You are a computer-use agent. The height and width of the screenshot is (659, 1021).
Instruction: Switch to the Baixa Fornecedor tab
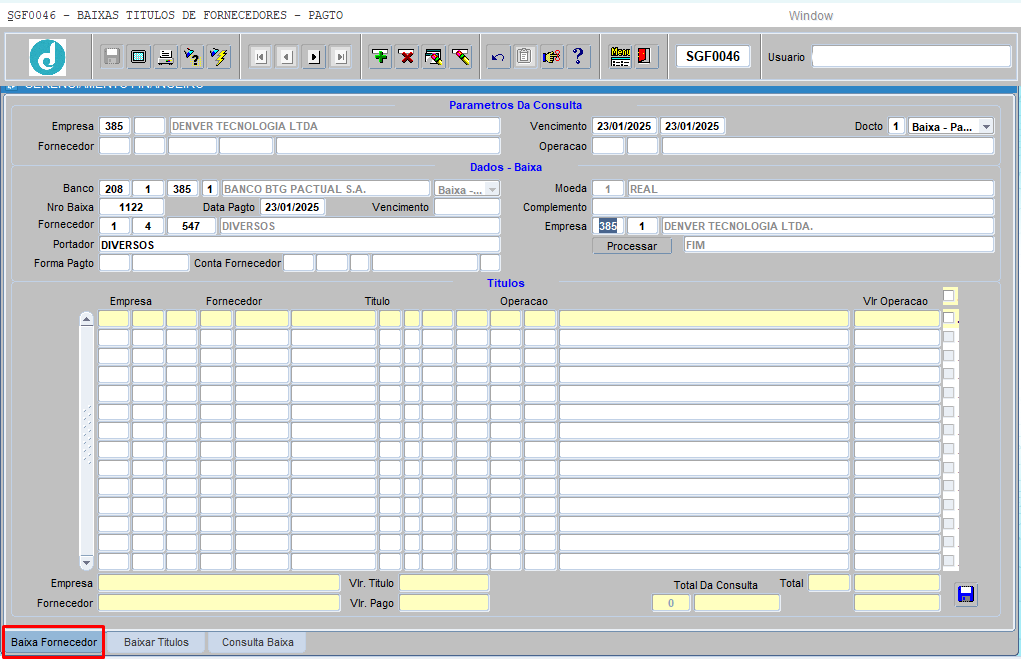[x=54, y=642]
